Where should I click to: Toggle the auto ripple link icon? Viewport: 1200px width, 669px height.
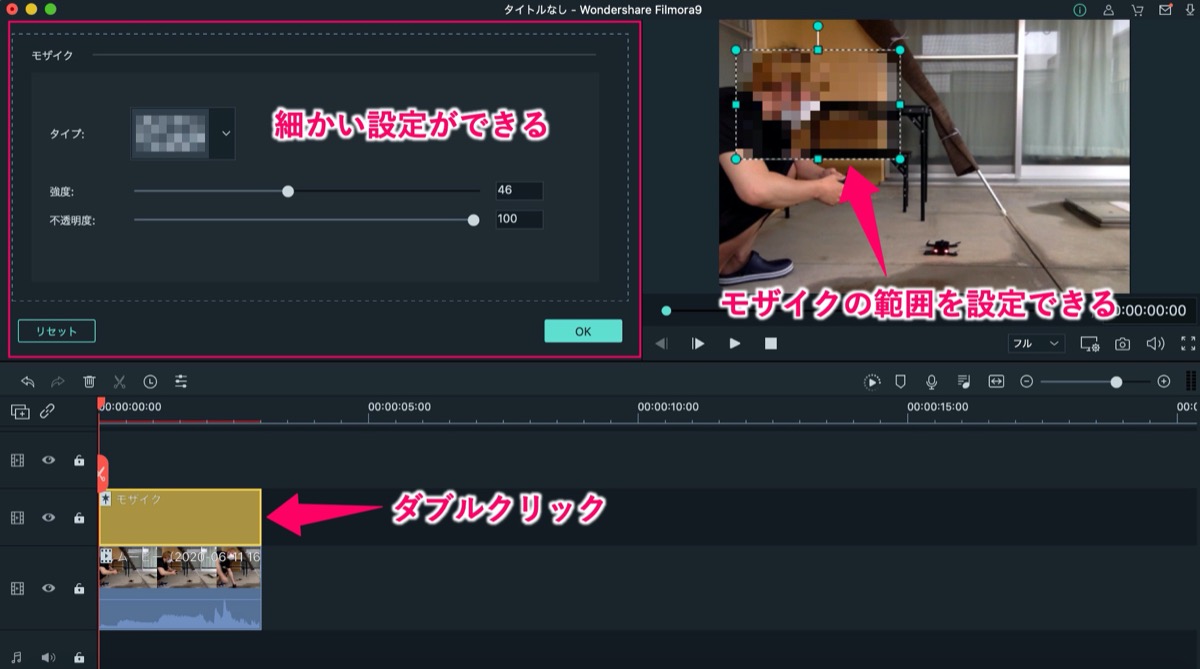47,411
